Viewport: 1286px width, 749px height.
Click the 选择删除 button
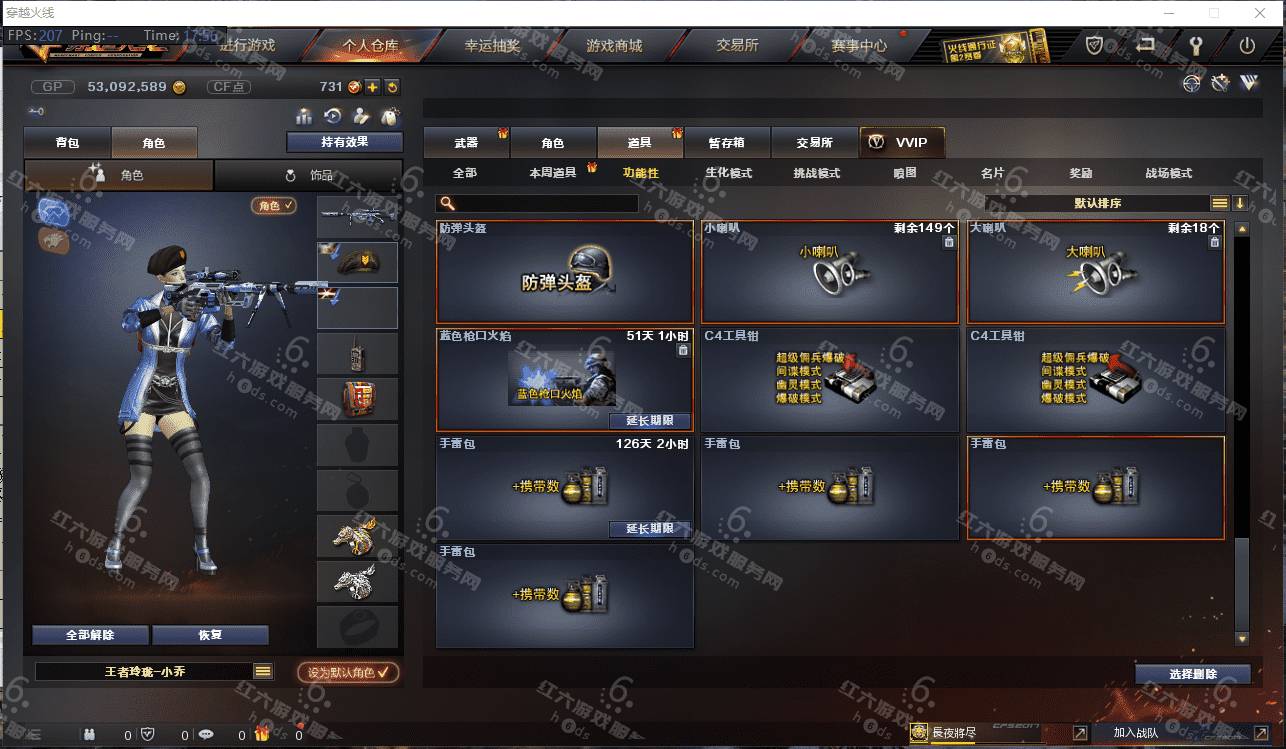[x=1193, y=674]
